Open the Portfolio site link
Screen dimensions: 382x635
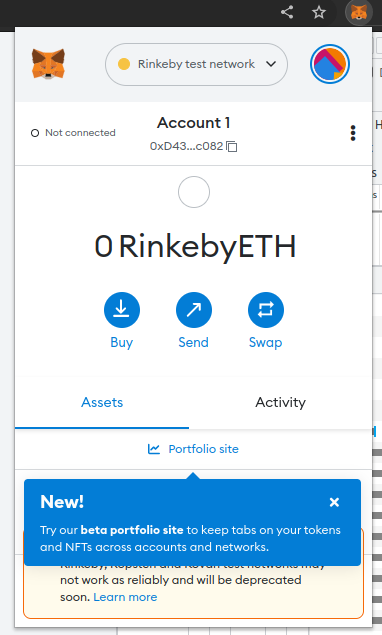pyautogui.click(x=203, y=449)
